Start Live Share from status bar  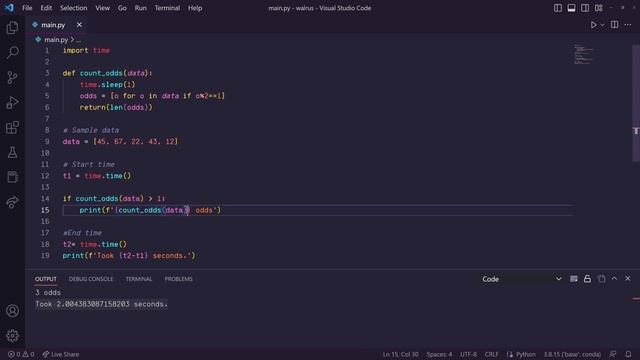[61, 354]
